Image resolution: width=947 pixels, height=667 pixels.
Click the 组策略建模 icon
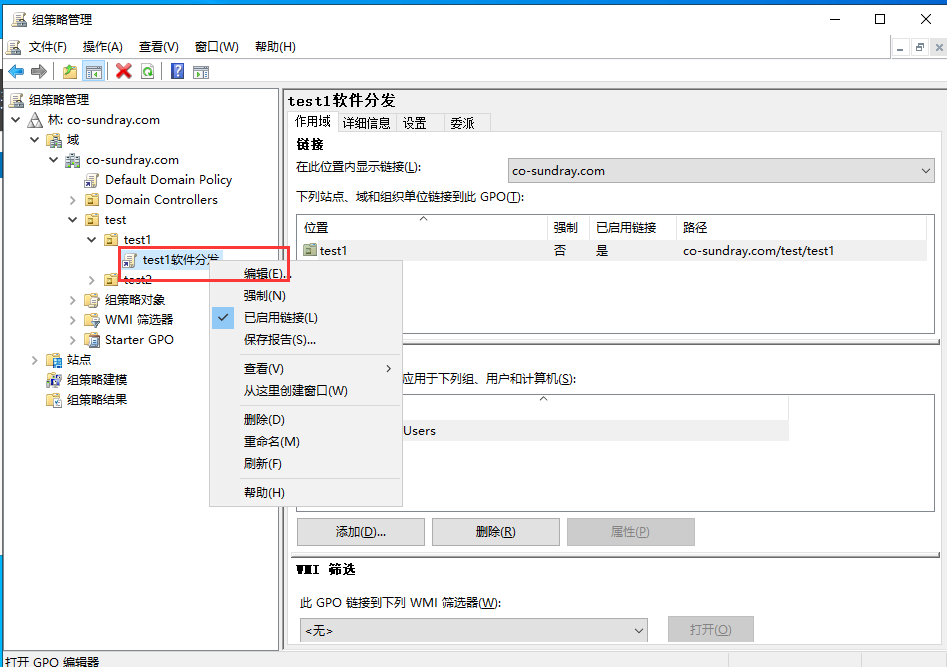54,380
